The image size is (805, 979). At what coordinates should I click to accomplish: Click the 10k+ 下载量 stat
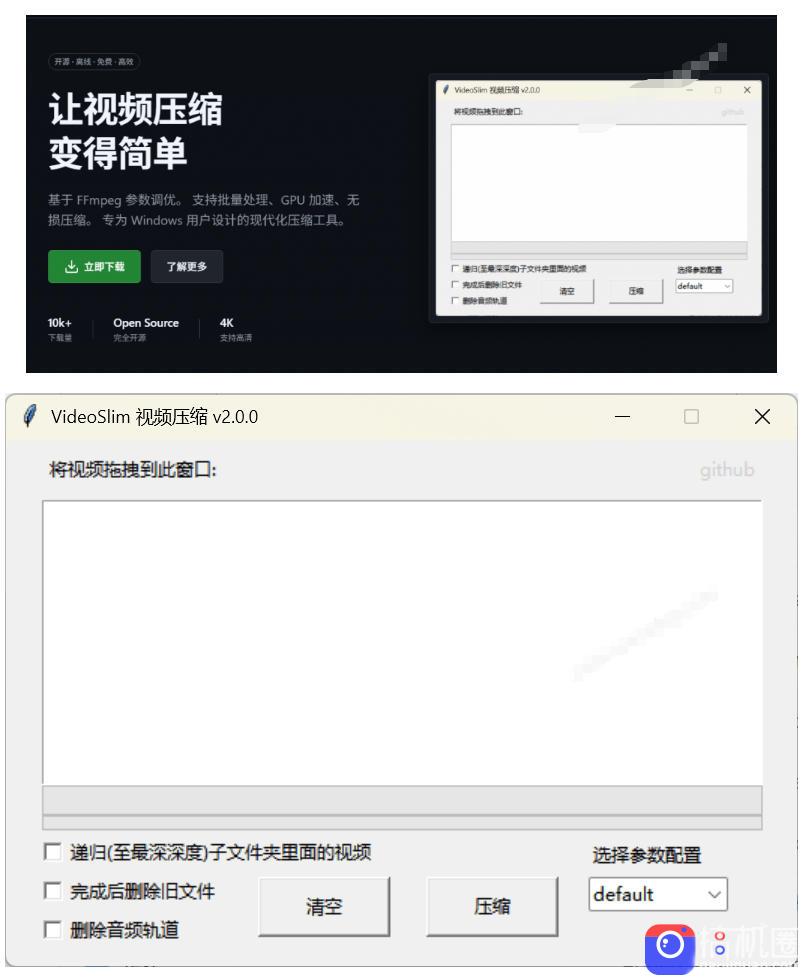60,329
